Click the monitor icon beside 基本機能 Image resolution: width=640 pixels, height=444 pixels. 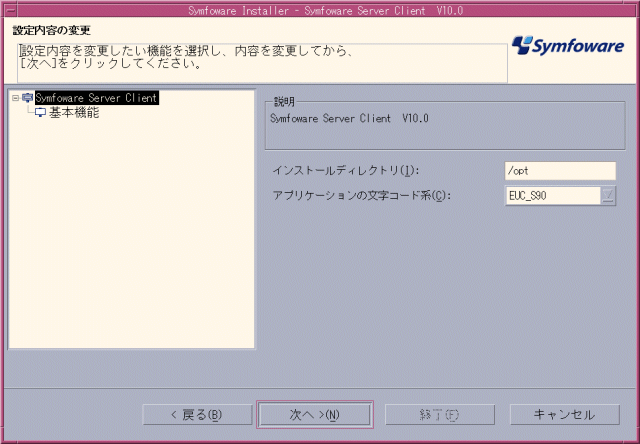[x=40, y=113]
